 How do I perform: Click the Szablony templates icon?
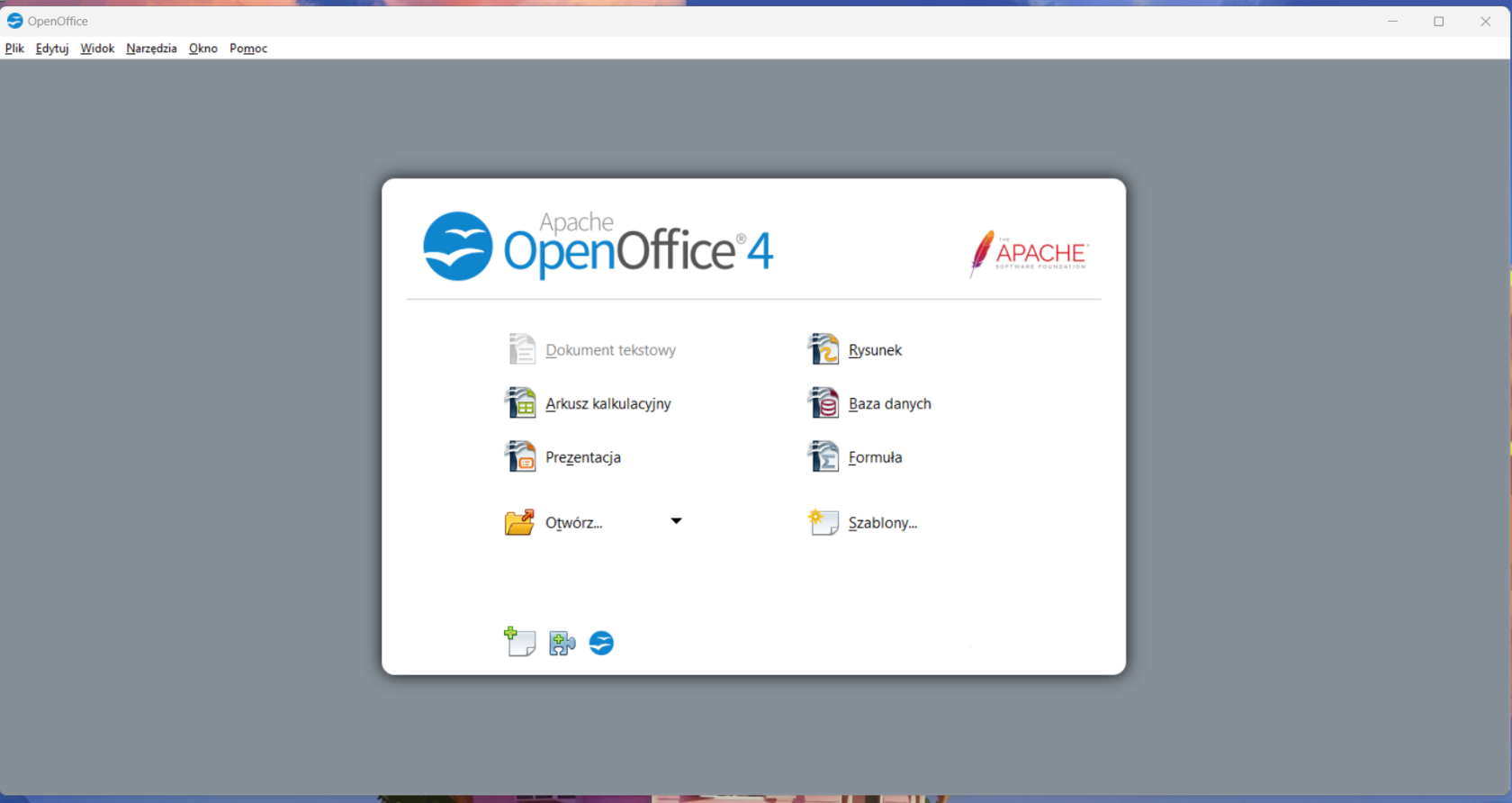[x=823, y=522]
